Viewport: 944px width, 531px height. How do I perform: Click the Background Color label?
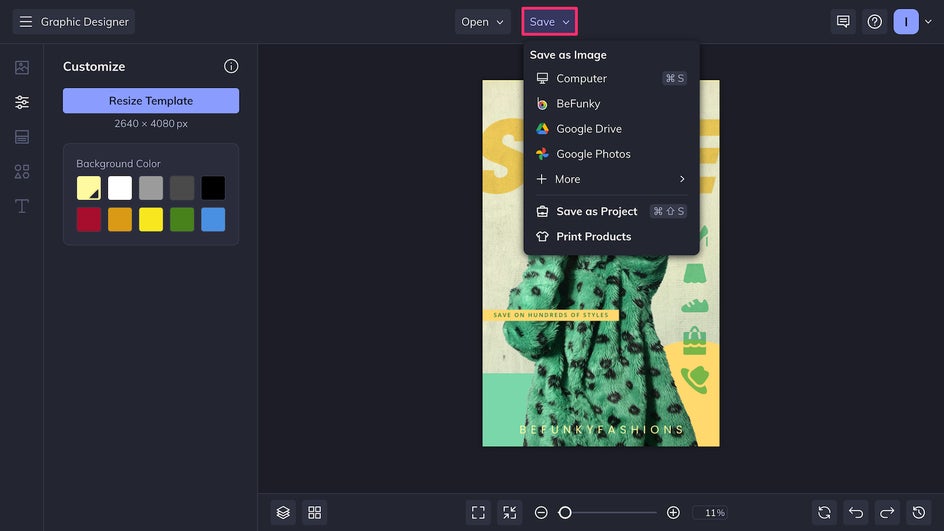[x=118, y=164]
